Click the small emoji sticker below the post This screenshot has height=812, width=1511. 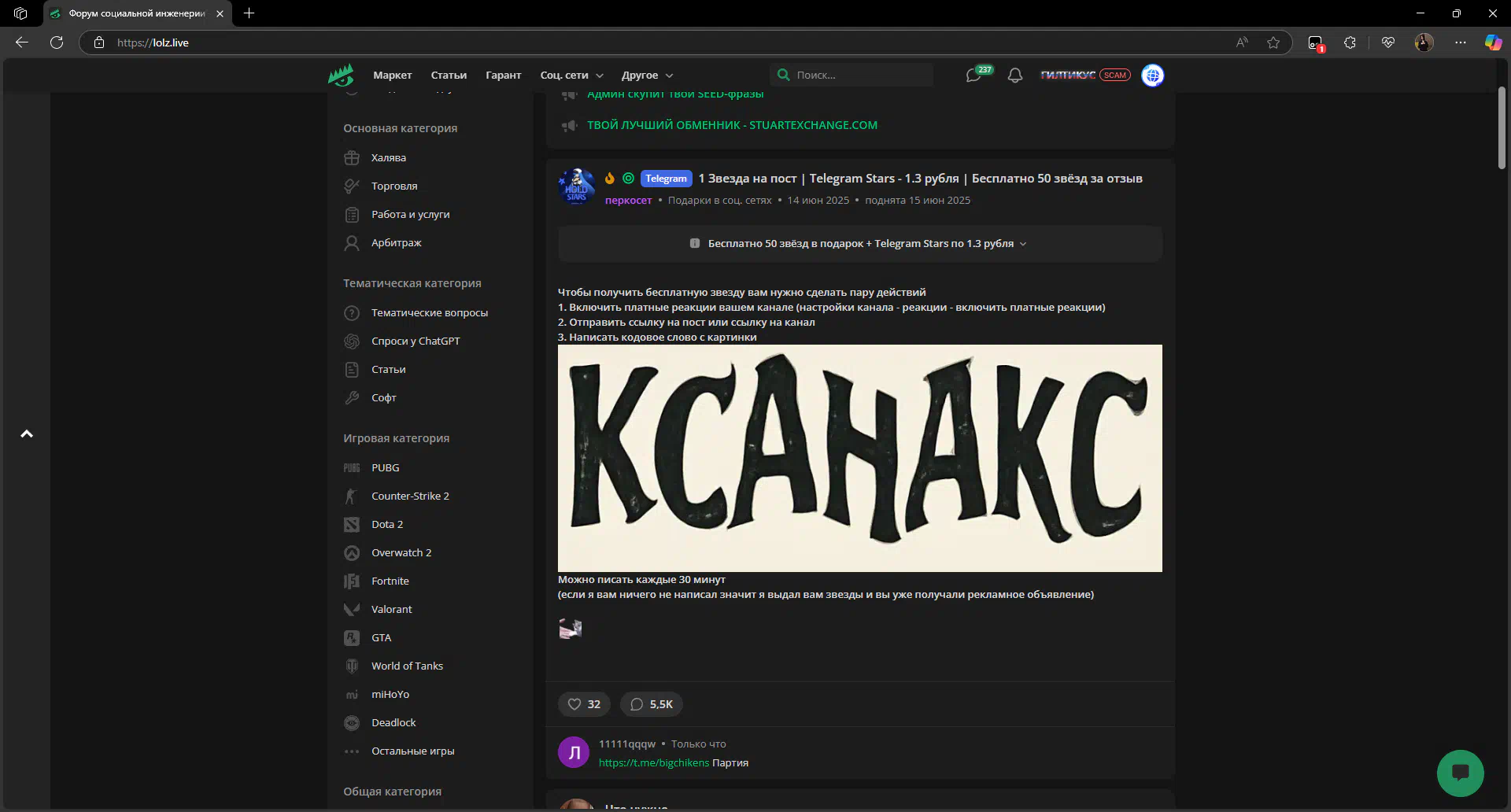pos(571,629)
